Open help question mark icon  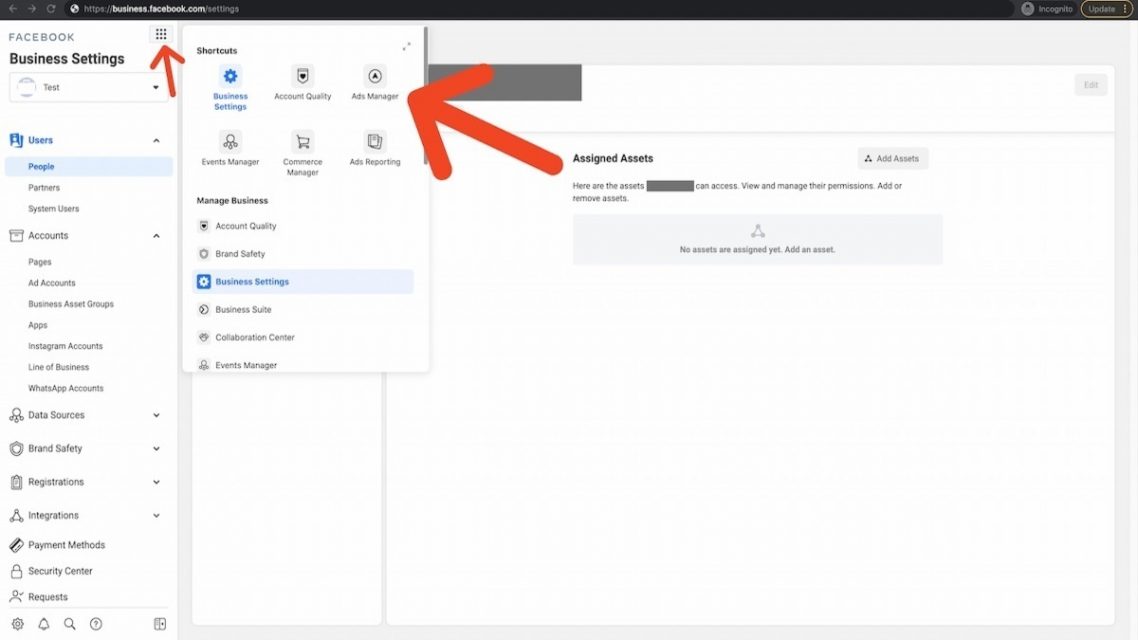[x=96, y=624]
